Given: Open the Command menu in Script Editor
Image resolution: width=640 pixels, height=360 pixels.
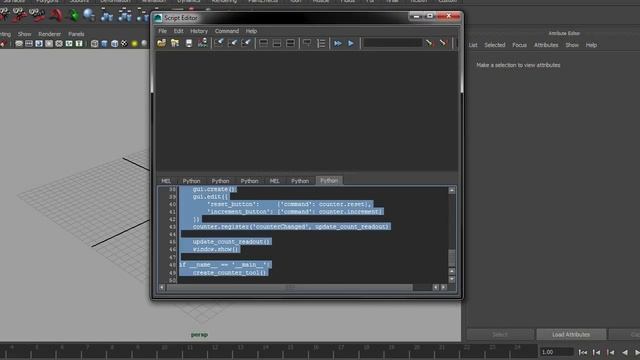Looking at the screenshot, I should pyautogui.click(x=227, y=31).
